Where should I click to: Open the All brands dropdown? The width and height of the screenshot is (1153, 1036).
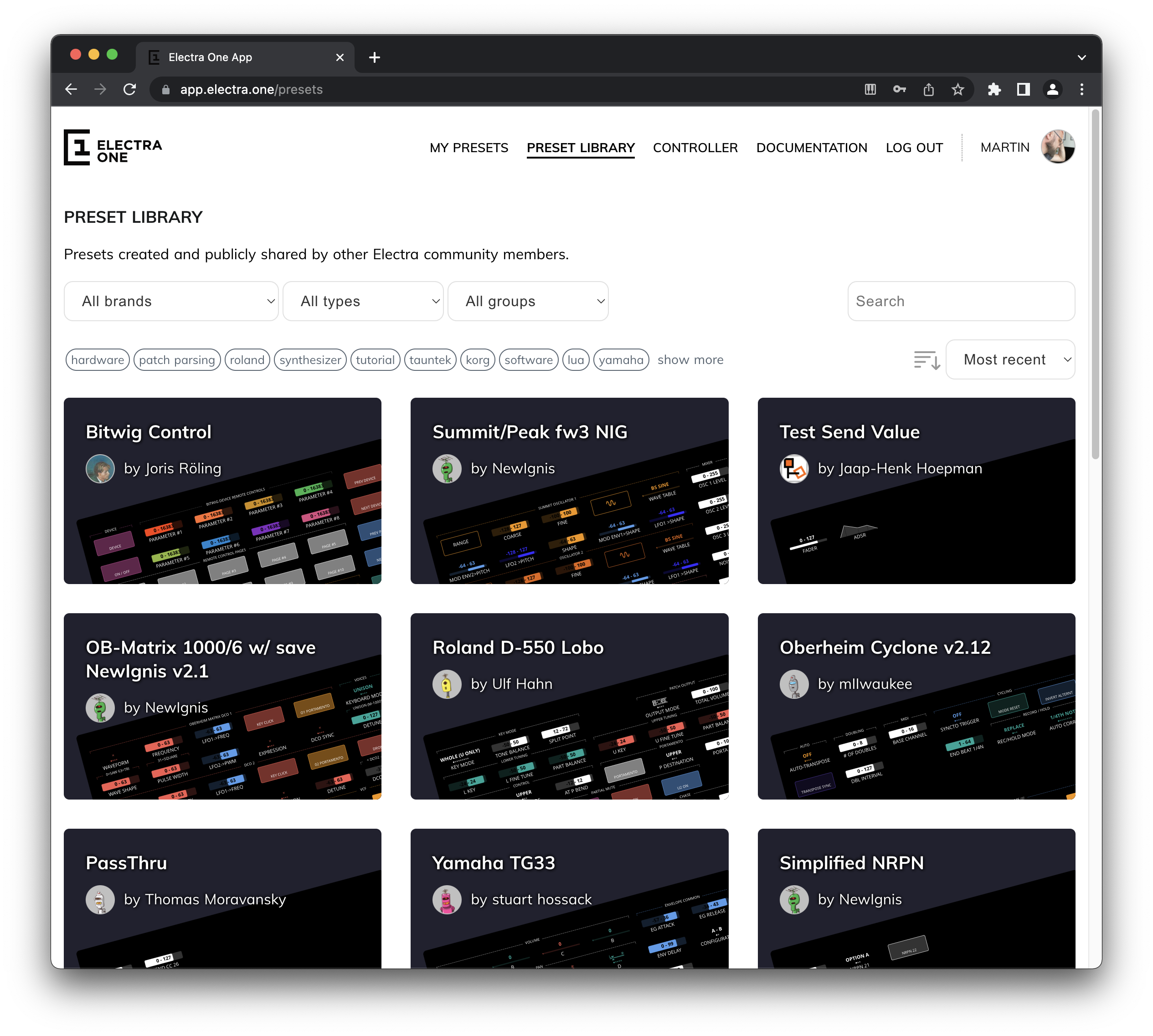[x=170, y=301]
